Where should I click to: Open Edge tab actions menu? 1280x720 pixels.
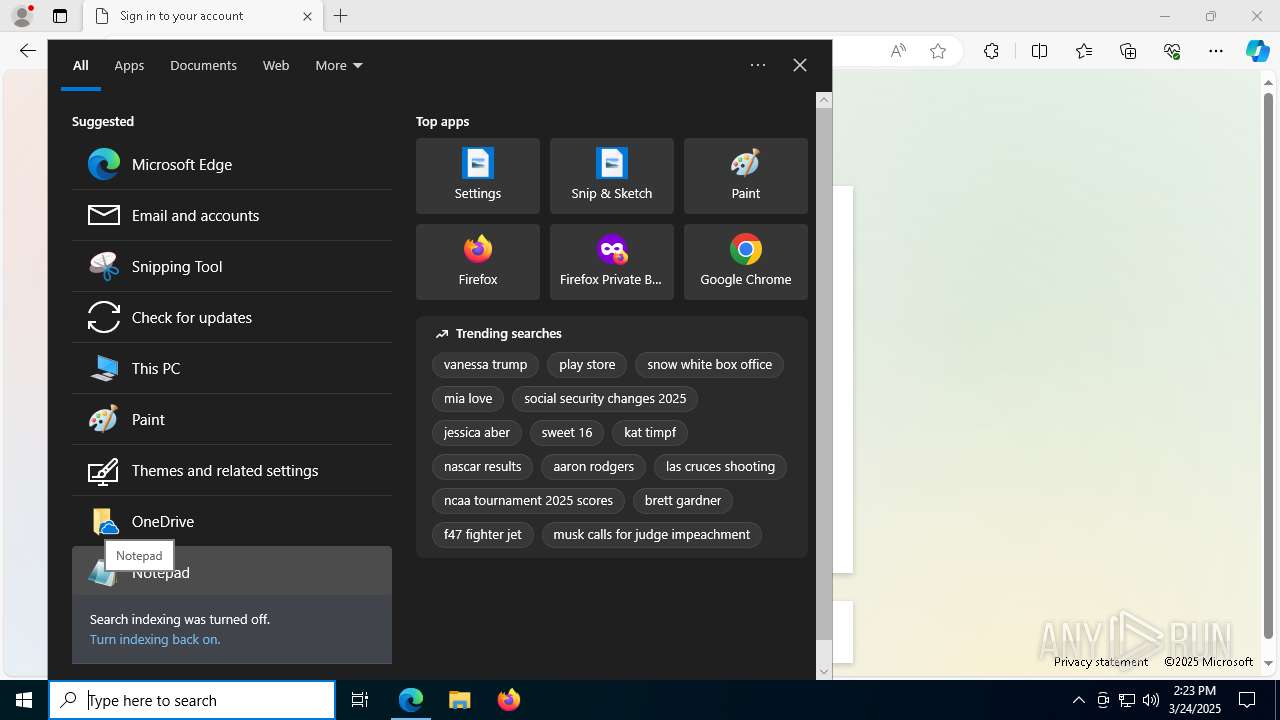tap(60, 16)
